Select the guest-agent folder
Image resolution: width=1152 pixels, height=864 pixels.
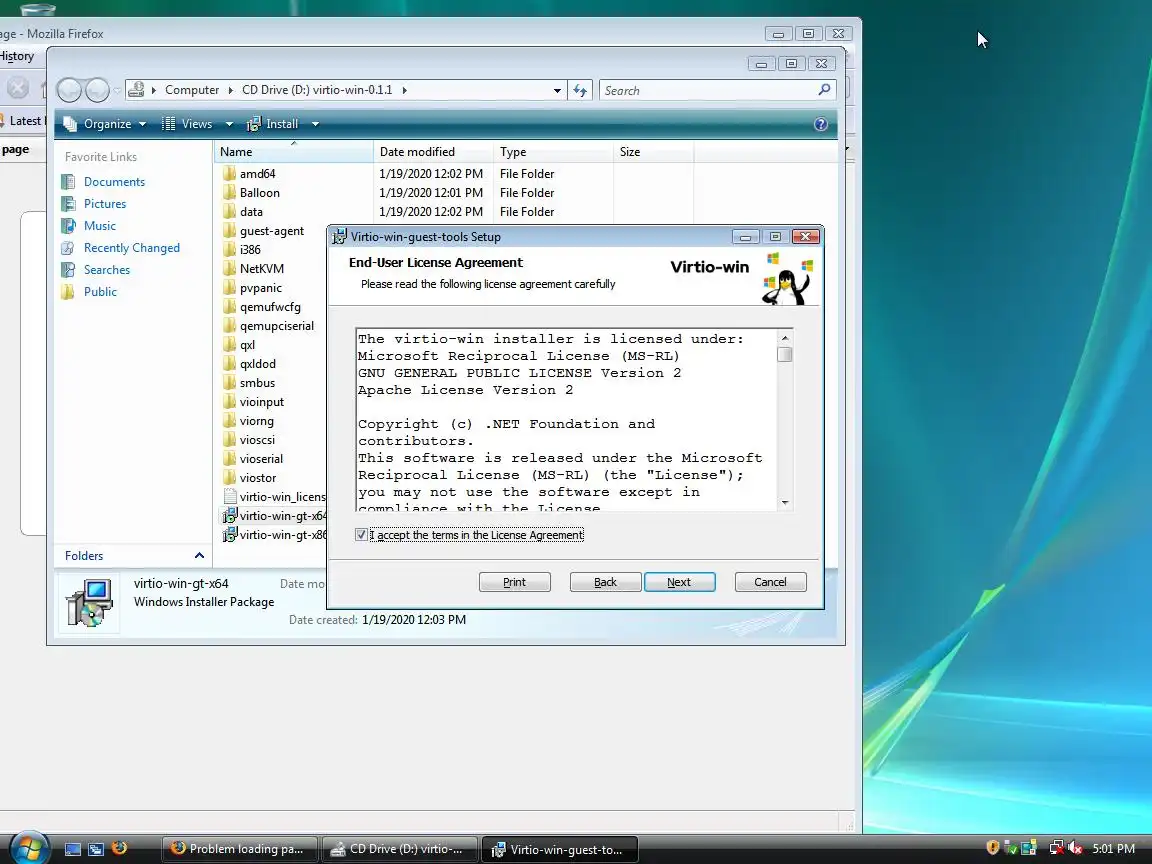pyautogui.click(x=271, y=231)
